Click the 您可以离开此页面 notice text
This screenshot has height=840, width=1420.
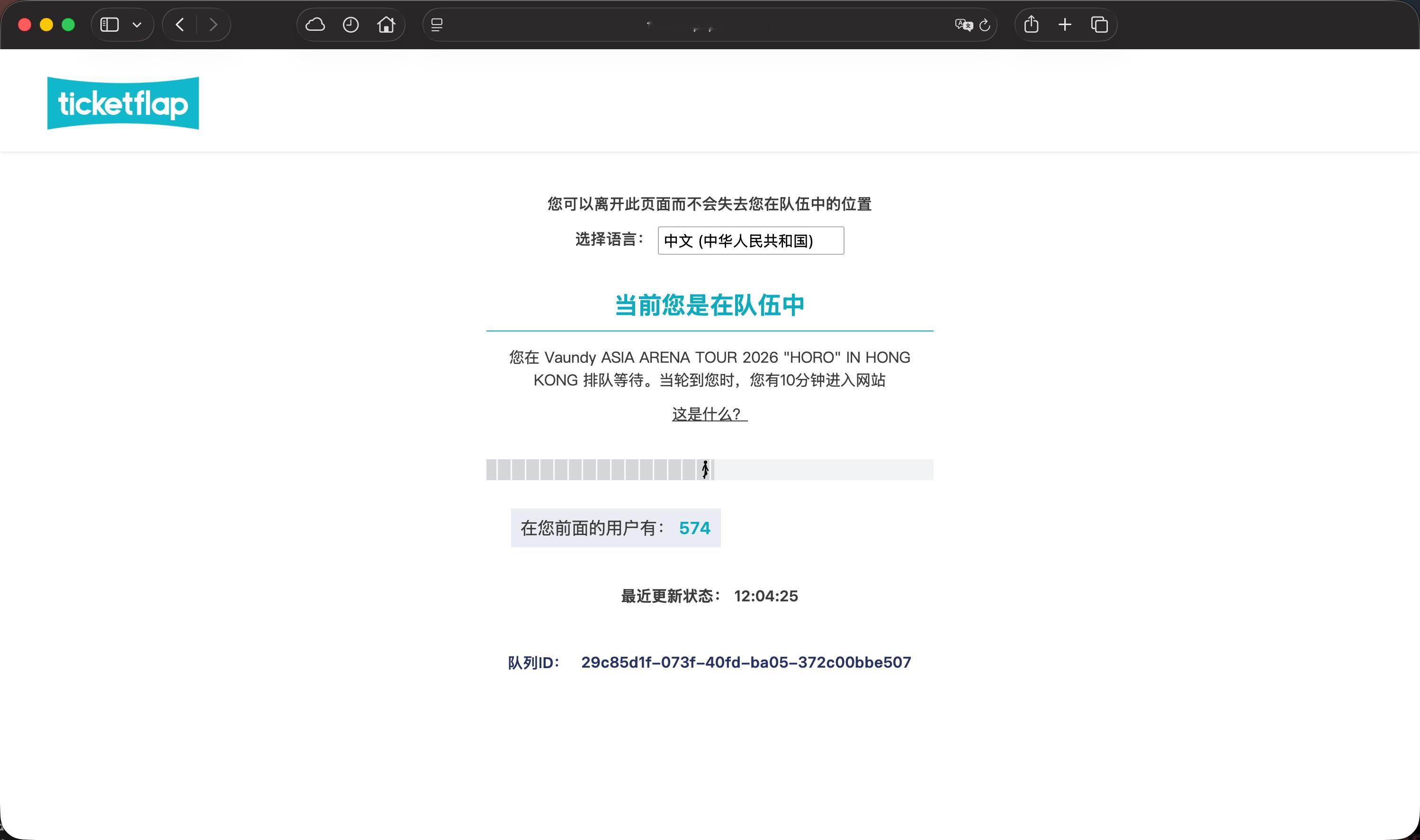click(710, 204)
